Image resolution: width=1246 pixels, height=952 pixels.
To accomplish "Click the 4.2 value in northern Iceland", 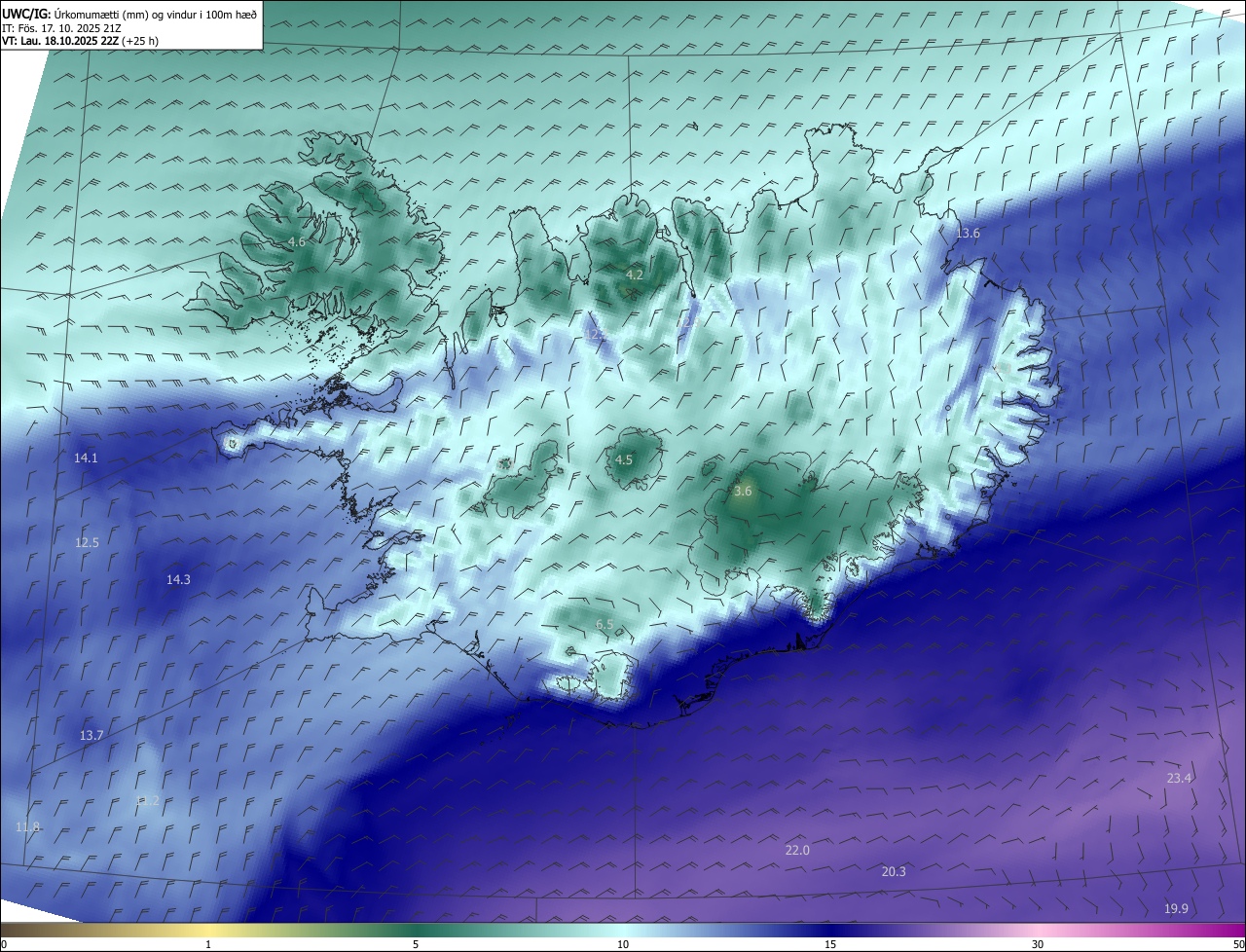I will (635, 275).
